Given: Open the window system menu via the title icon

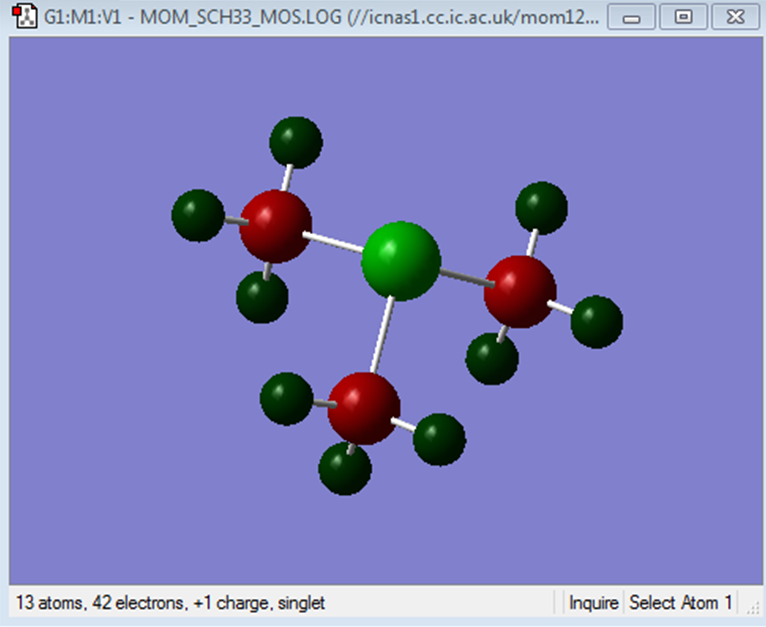Looking at the screenshot, I should pyautogui.click(x=24, y=16).
